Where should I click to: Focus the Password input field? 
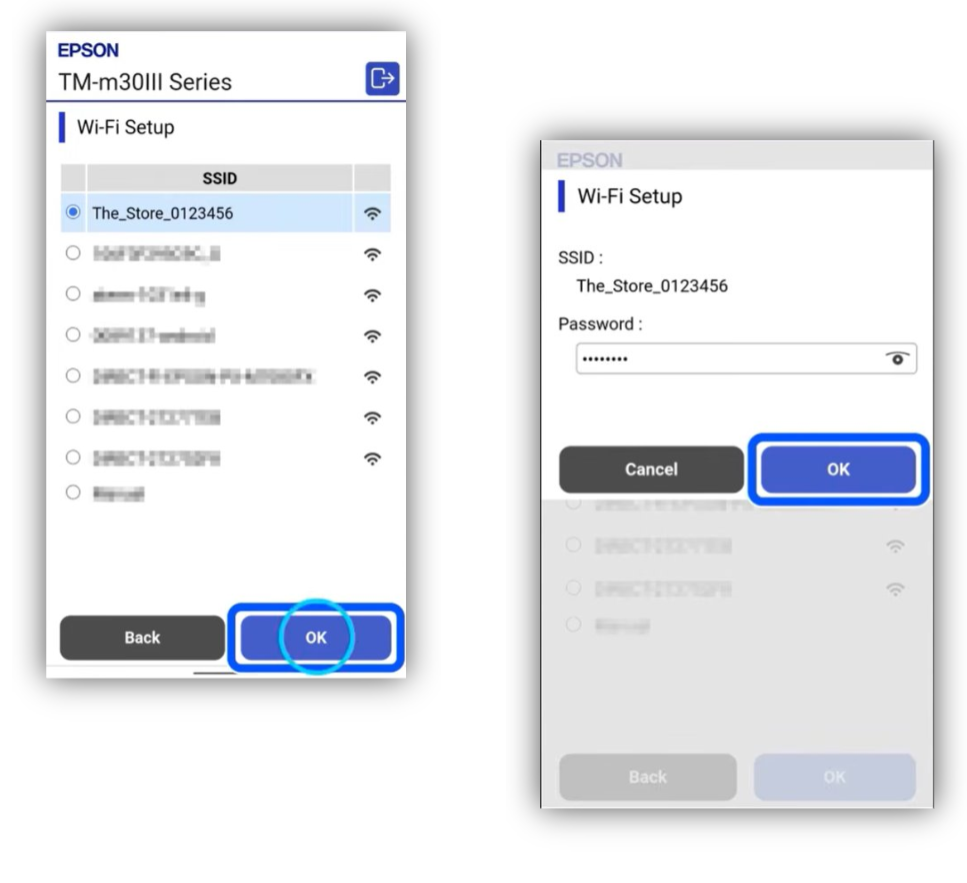(746, 358)
